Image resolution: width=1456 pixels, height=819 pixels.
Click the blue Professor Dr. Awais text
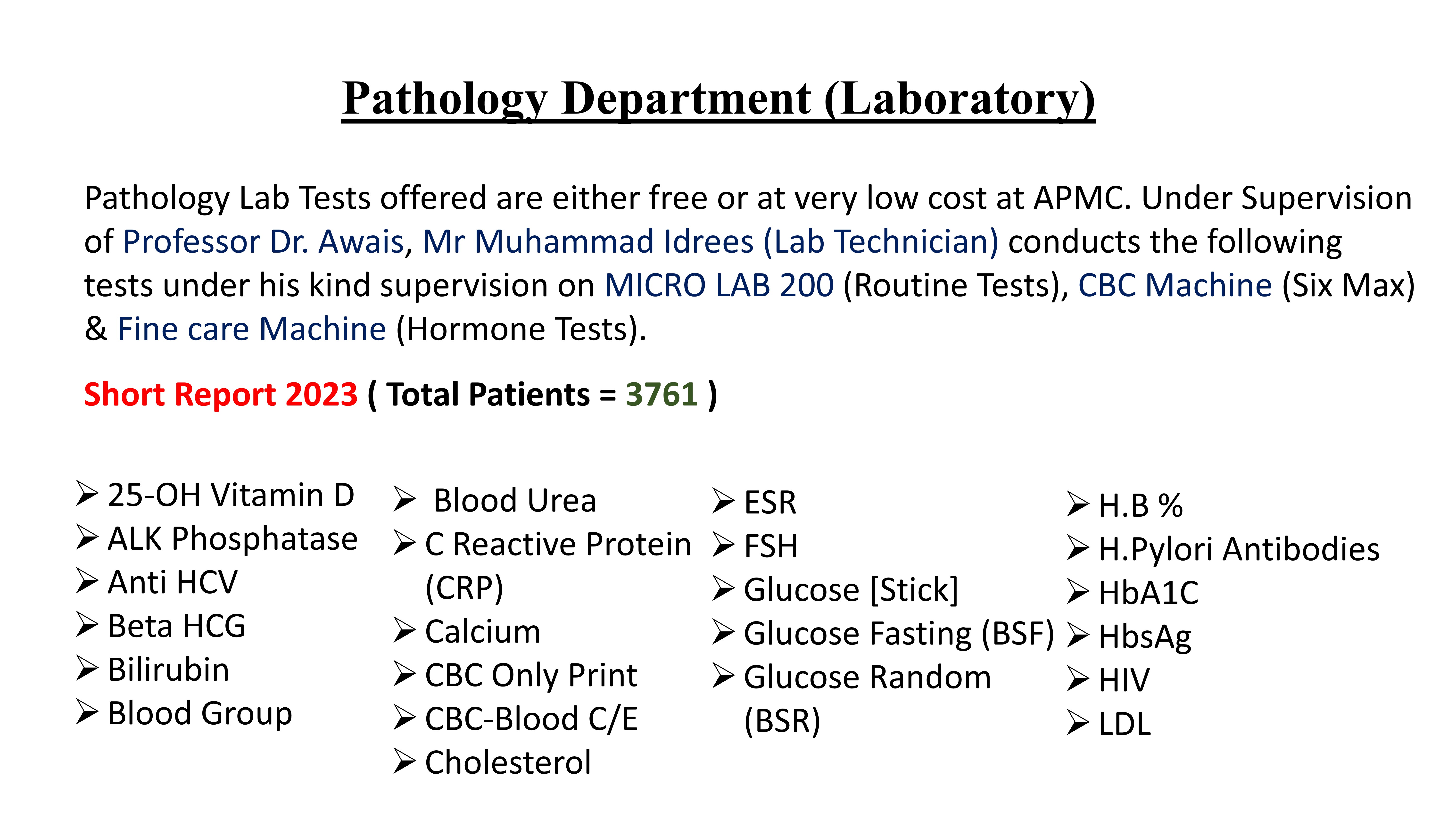(x=263, y=241)
